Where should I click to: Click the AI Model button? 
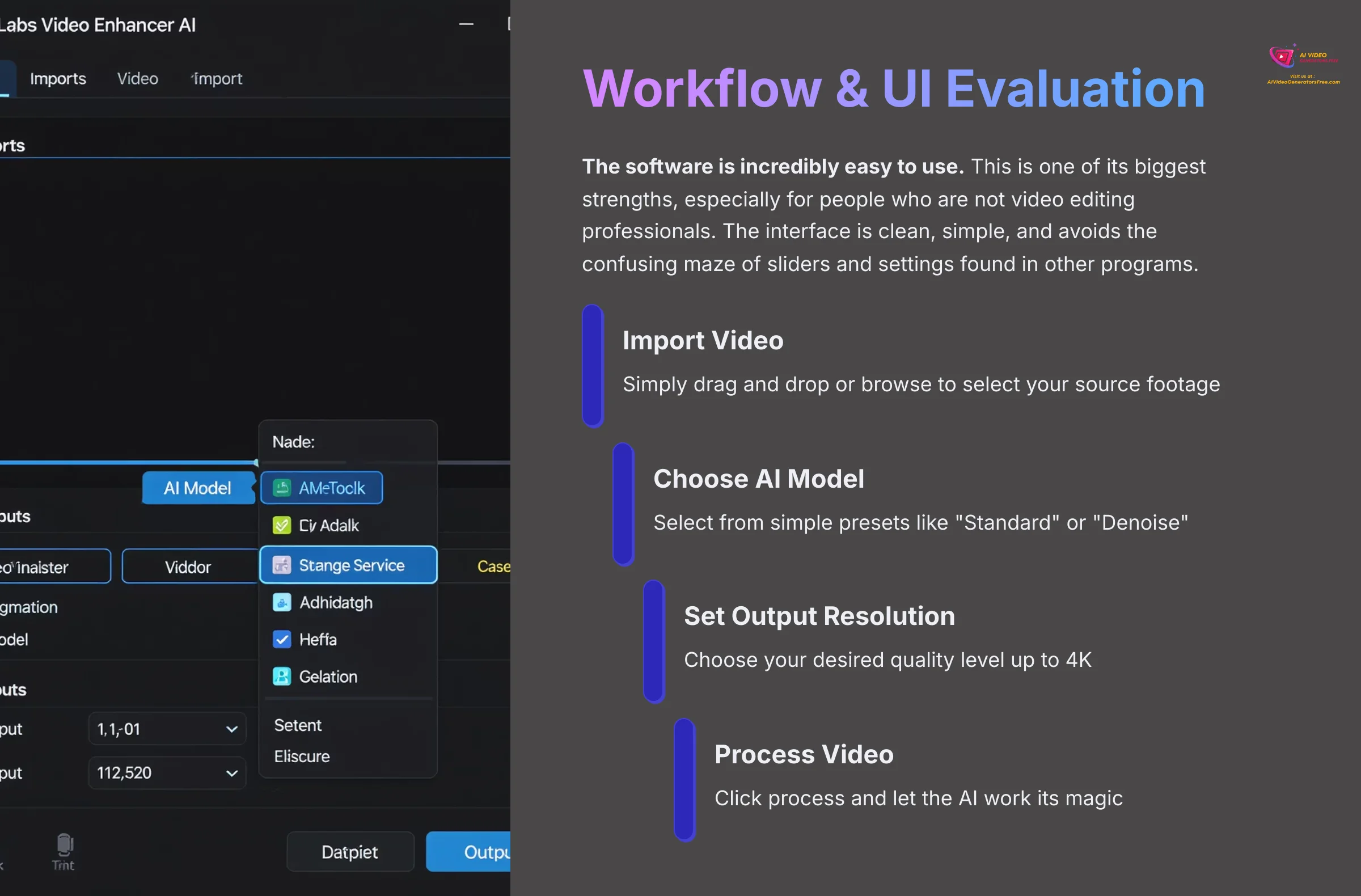click(x=198, y=488)
